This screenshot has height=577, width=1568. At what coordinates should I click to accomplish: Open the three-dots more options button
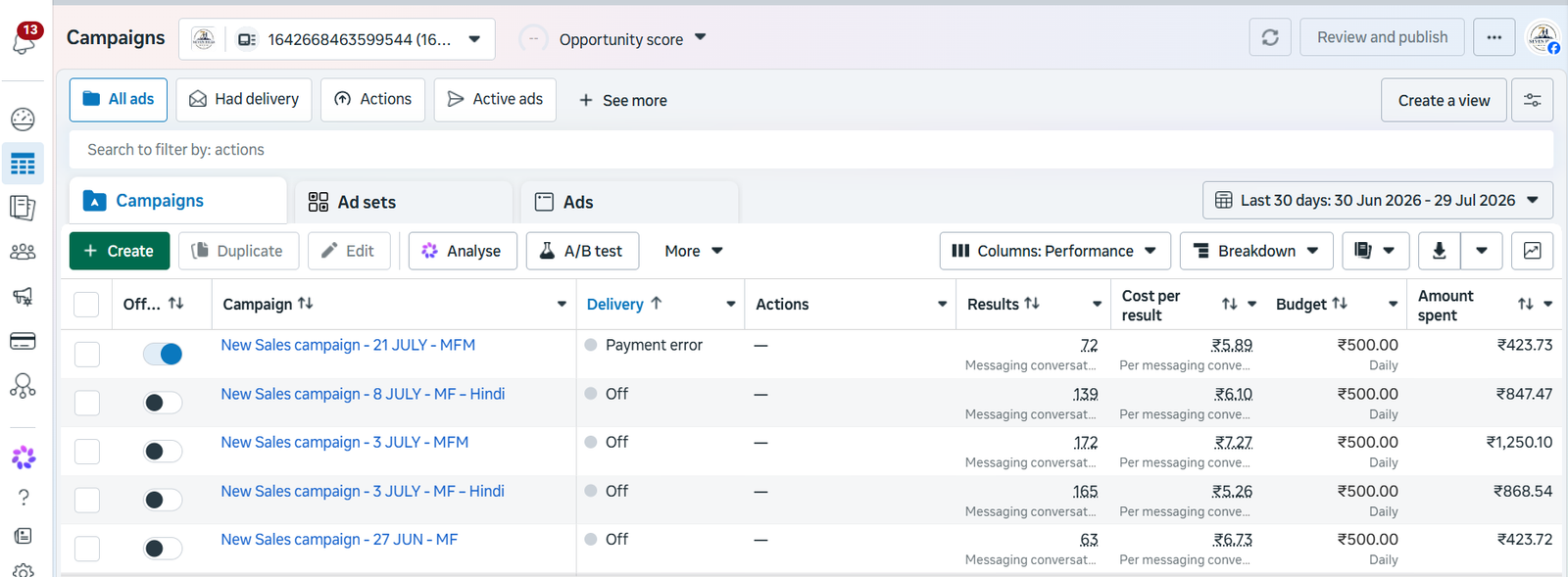(x=1494, y=37)
